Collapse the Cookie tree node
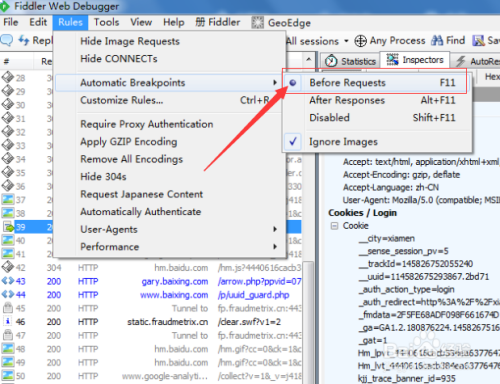 pyautogui.click(x=334, y=226)
